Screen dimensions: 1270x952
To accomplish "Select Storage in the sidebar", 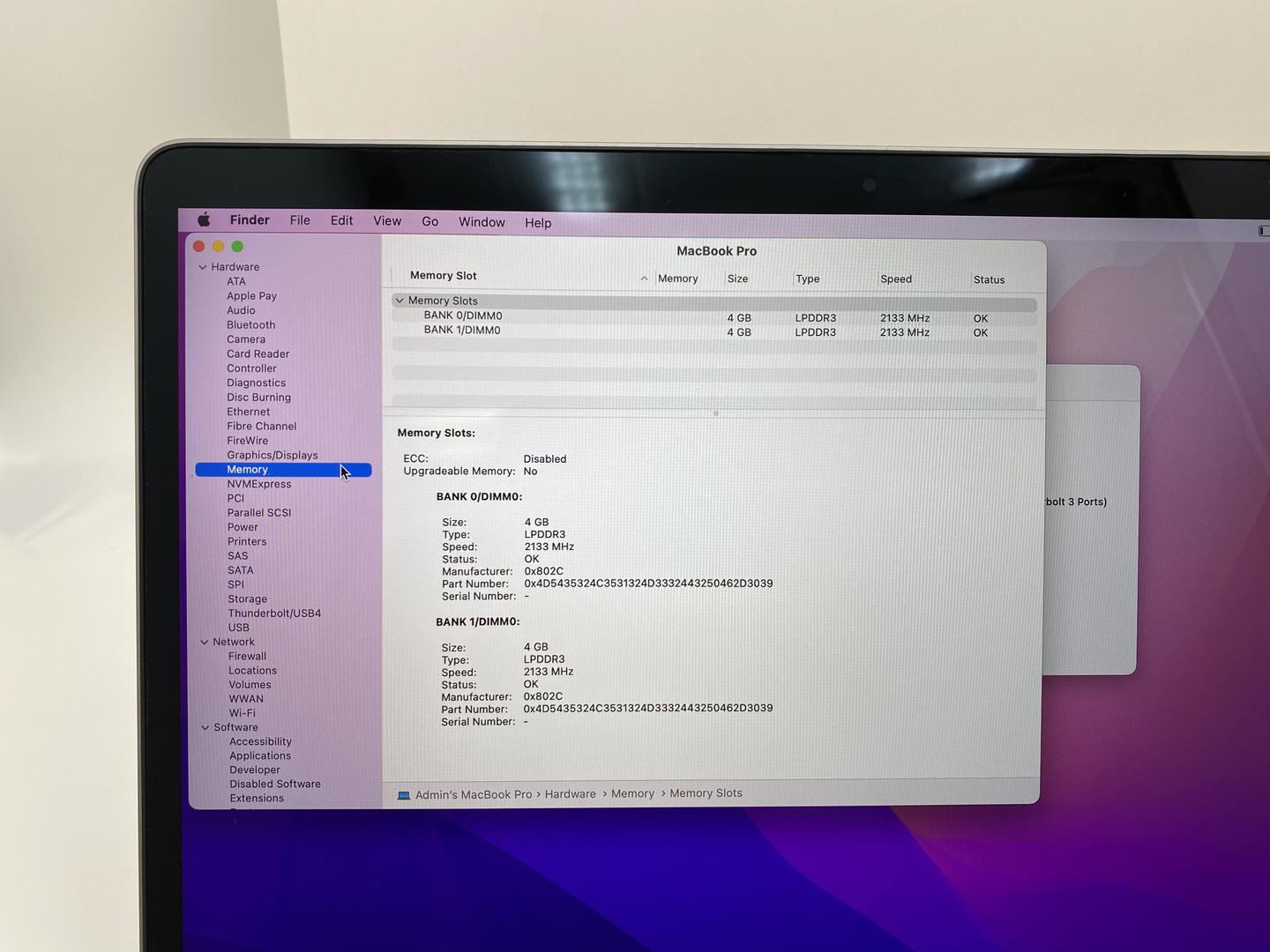I will click(x=247, y=599).
